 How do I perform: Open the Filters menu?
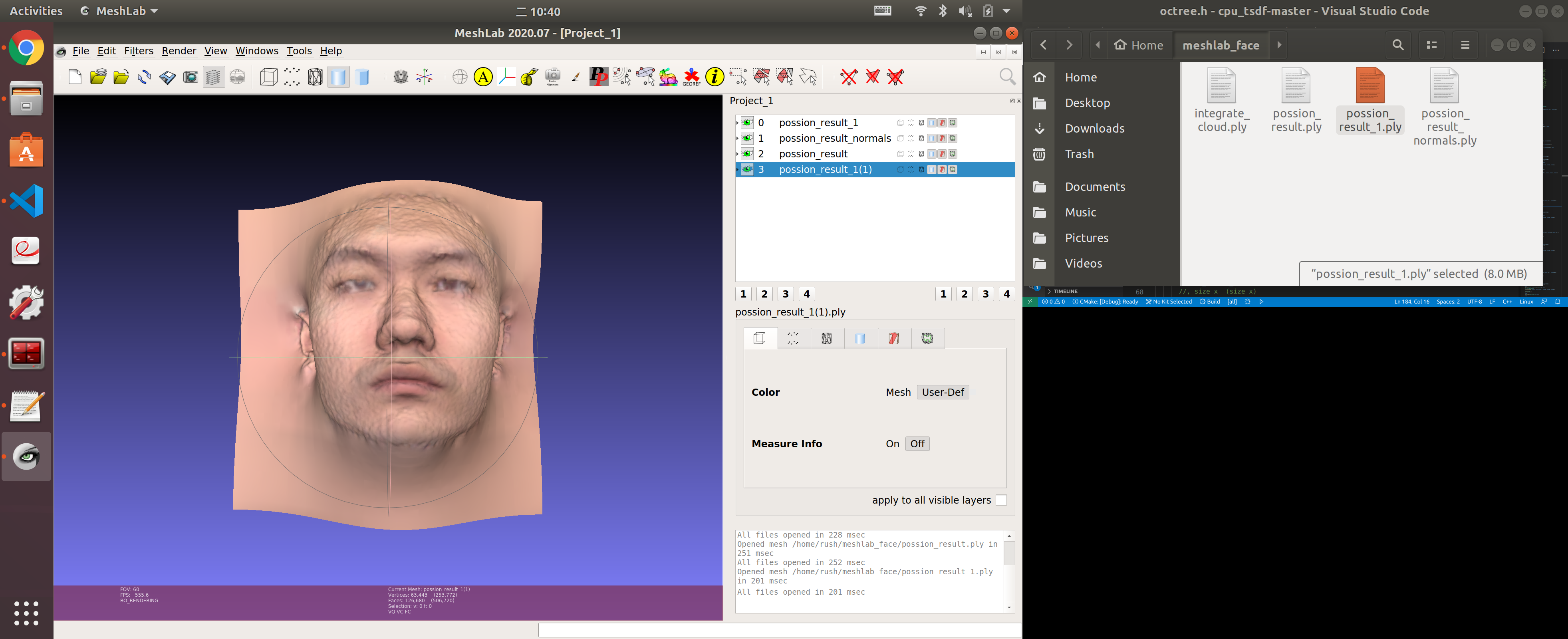pyautogui.click(x=139, y=51)
